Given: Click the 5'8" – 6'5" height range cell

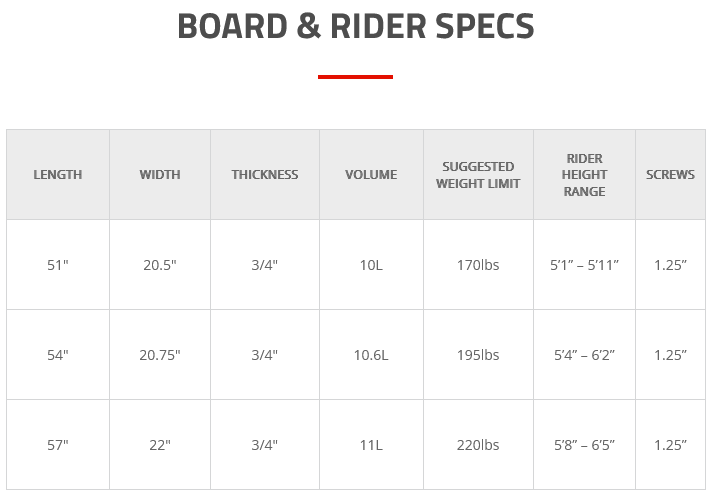Looking at the screenshot, I should tap(584, 445).
